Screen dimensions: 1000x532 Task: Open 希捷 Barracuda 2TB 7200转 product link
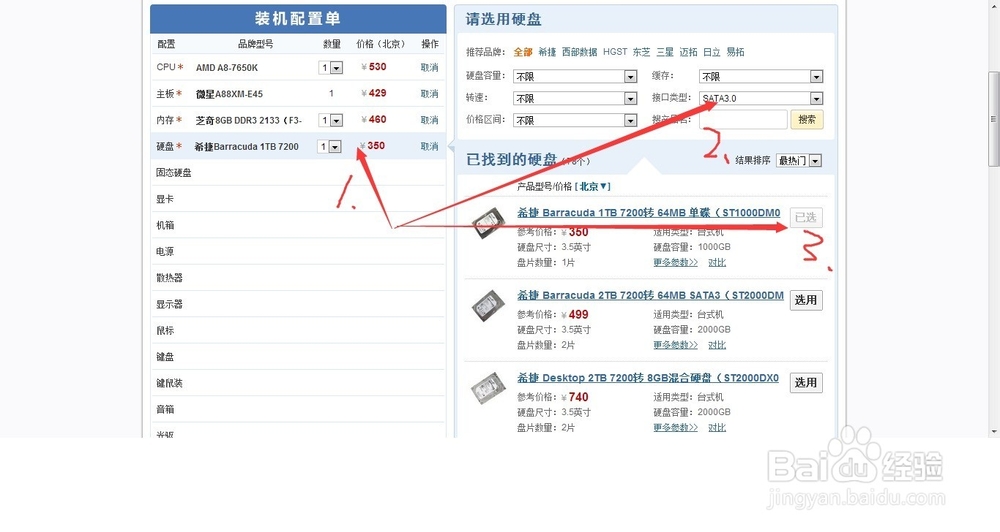pyautogui.click(x=651, y=295)
